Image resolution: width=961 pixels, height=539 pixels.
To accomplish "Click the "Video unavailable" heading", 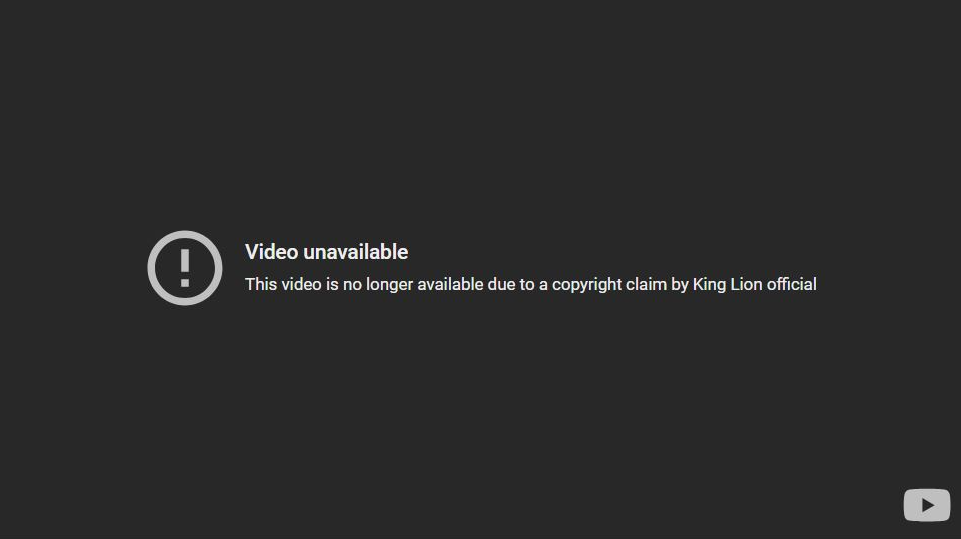I will tap(326, 252).
